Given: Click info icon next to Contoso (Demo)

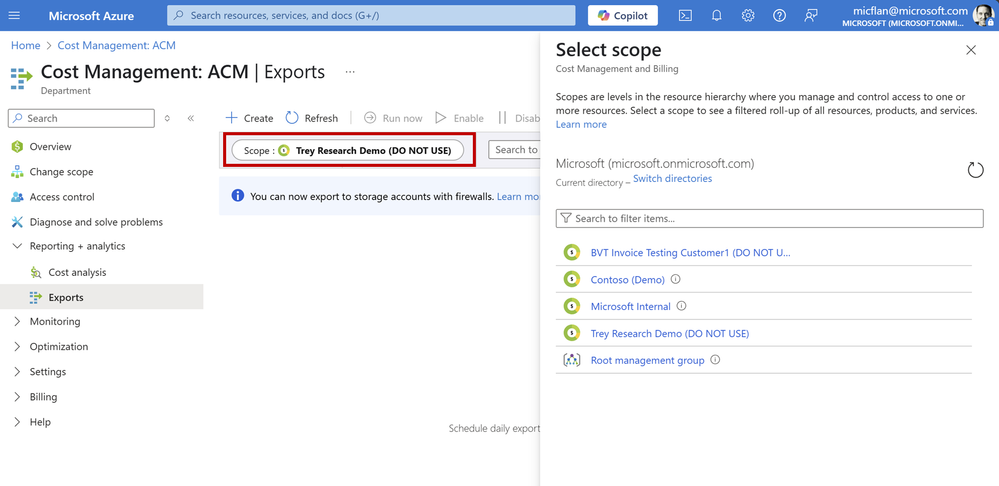Looking at the screenshot, I should pyautogui.click(x=677, y=279).
